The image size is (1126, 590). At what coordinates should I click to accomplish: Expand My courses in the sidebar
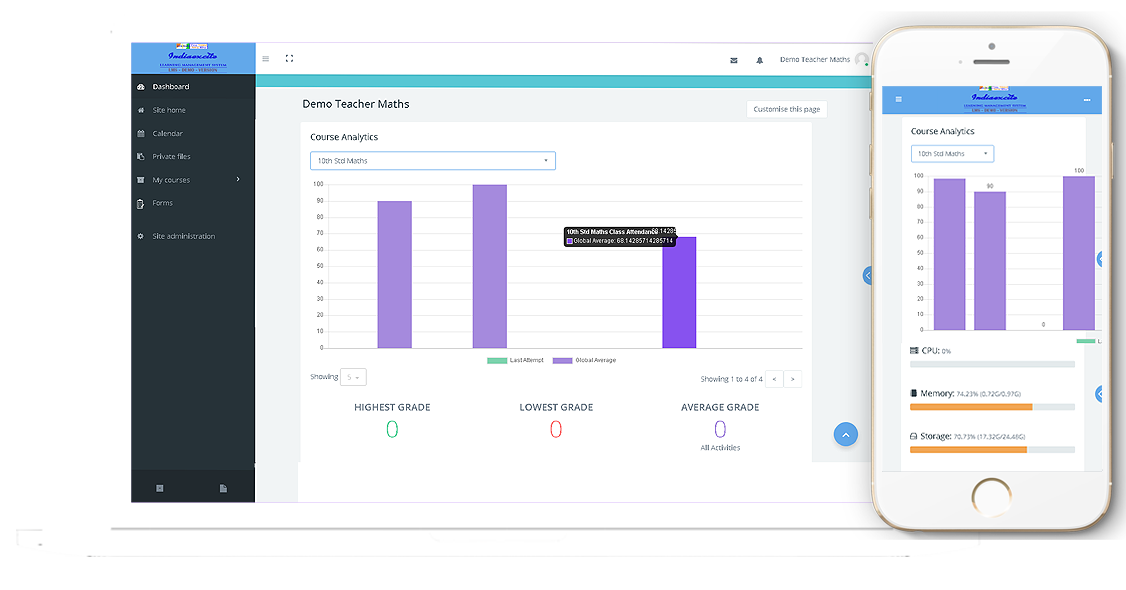coord(190,180)
